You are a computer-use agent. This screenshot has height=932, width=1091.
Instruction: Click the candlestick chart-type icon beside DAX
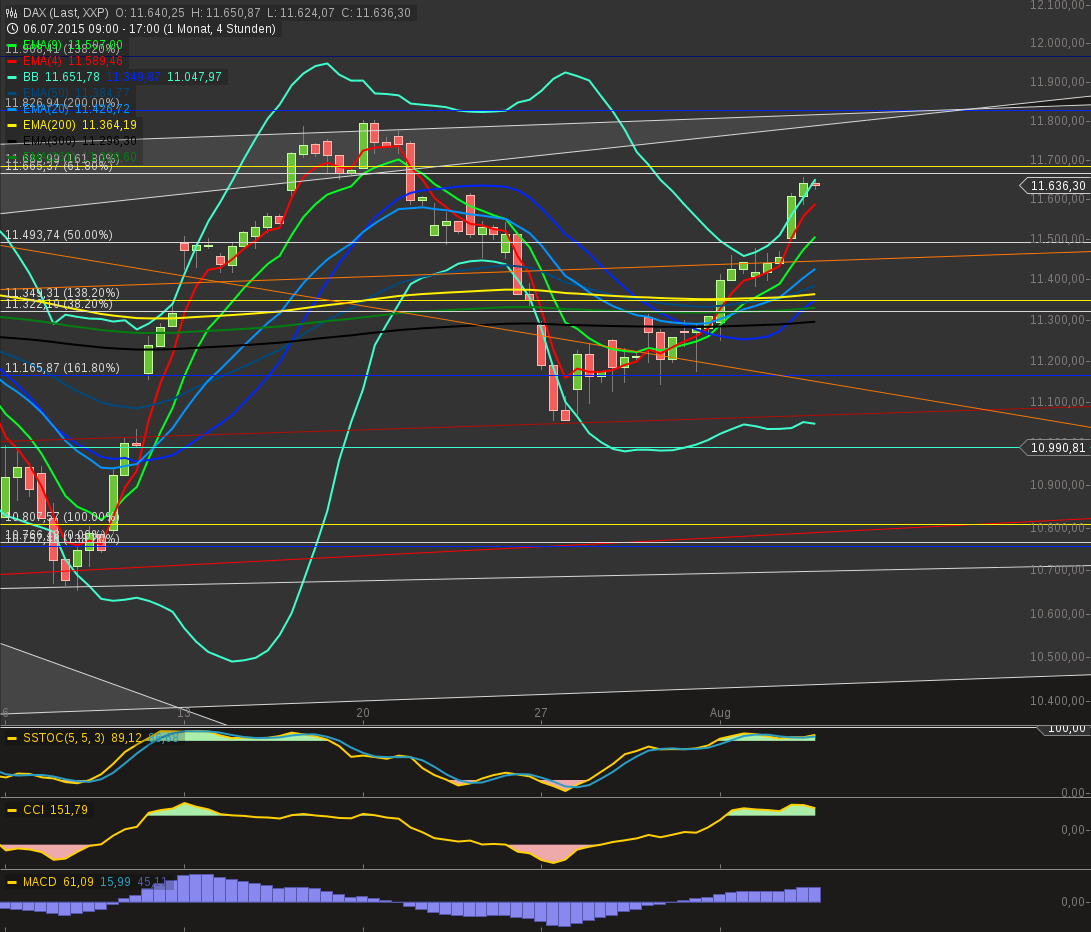click(x=12, y=13)
